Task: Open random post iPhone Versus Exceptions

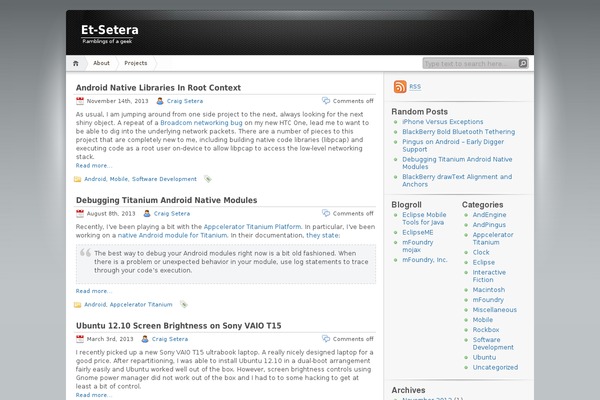Action: (443, 122)
